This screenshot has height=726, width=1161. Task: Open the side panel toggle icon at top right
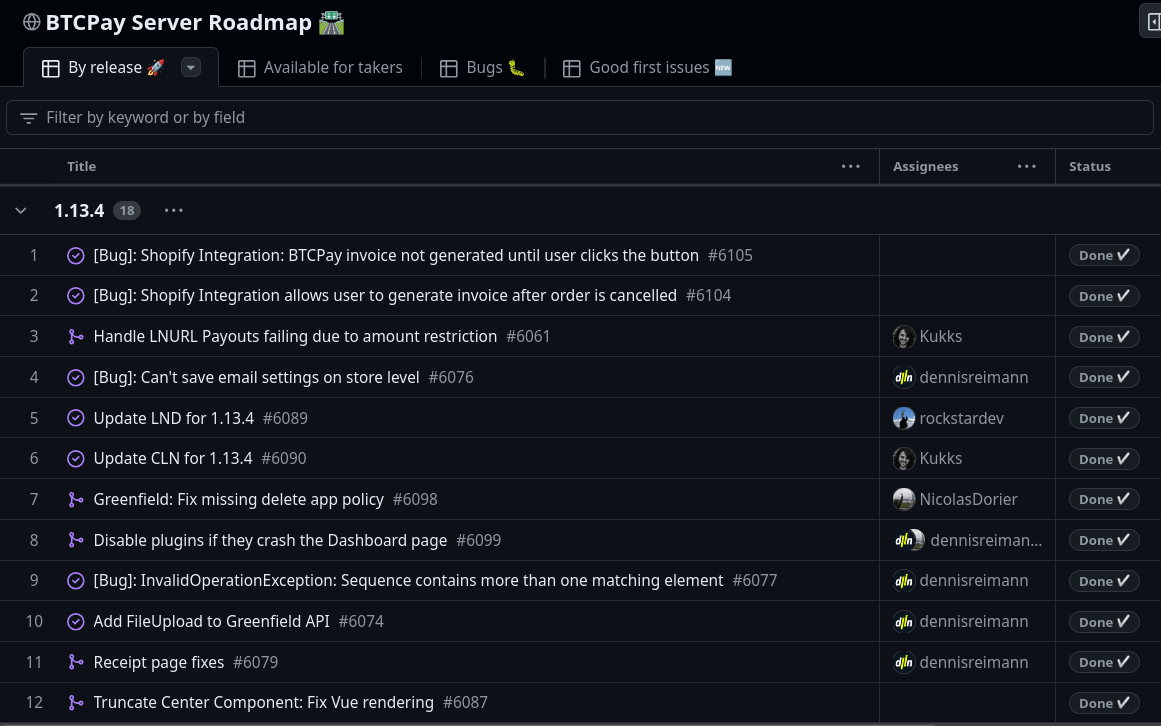1152,22
